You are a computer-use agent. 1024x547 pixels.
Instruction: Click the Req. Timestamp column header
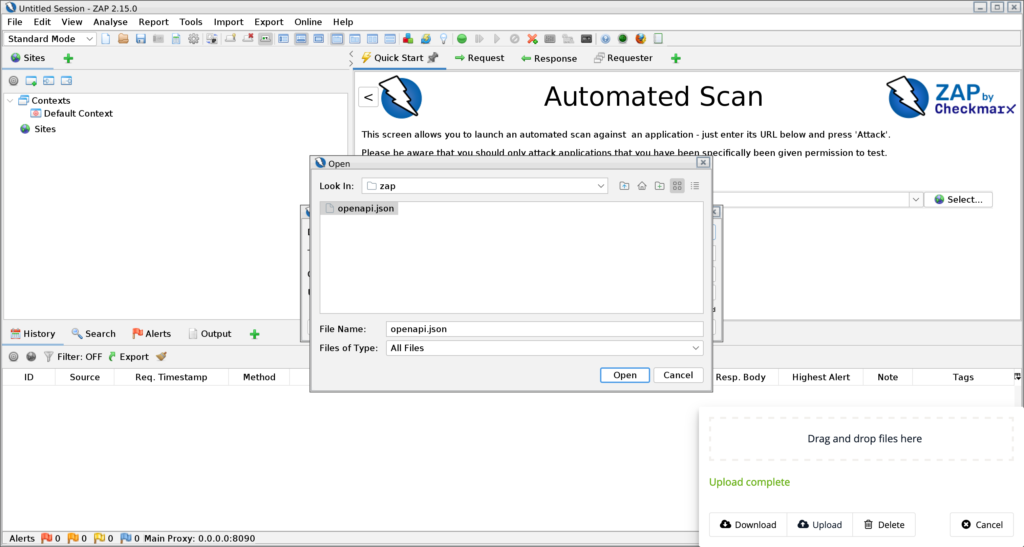[x=171, y=377]
